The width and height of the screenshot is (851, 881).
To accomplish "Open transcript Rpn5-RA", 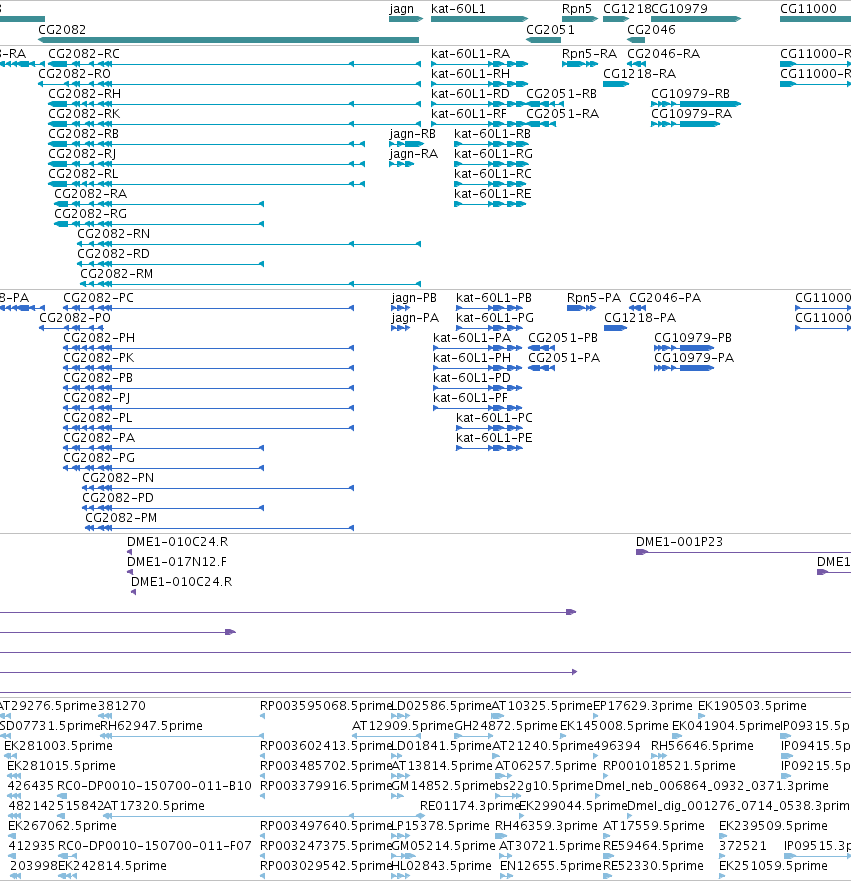I will (x=589, y=54).
